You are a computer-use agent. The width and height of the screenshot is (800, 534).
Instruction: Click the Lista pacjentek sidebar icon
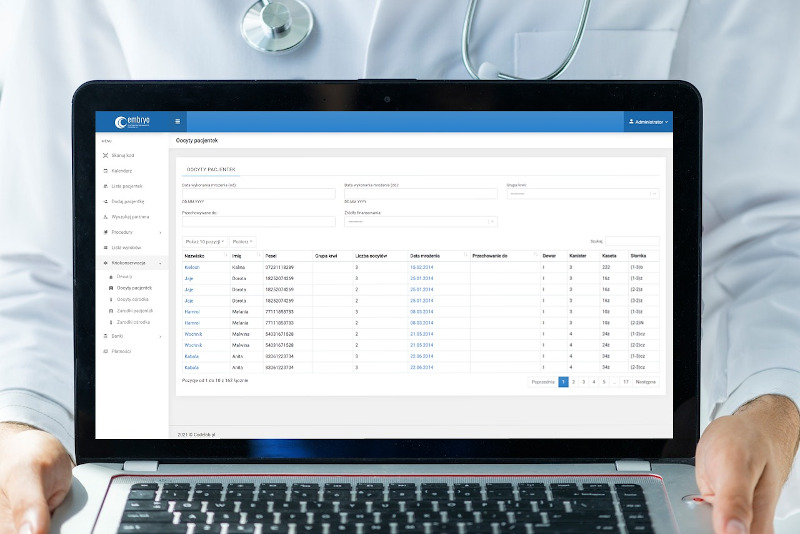coord(105,186)
